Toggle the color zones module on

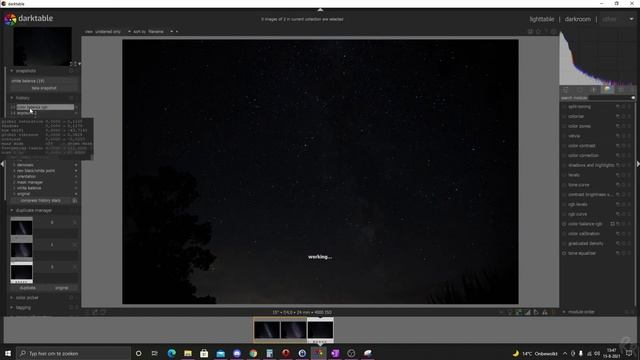[x=564, y=126]
